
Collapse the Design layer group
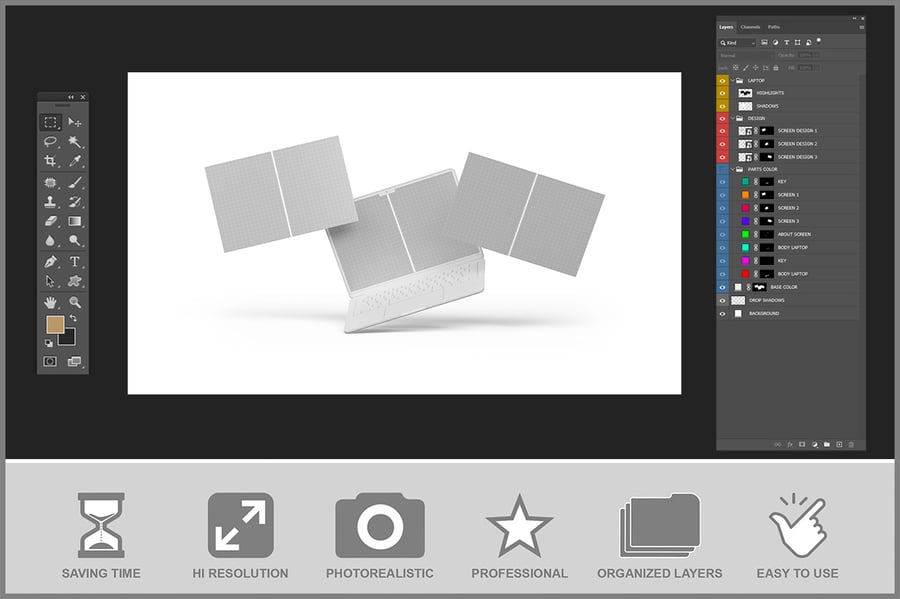coord(732,118)
